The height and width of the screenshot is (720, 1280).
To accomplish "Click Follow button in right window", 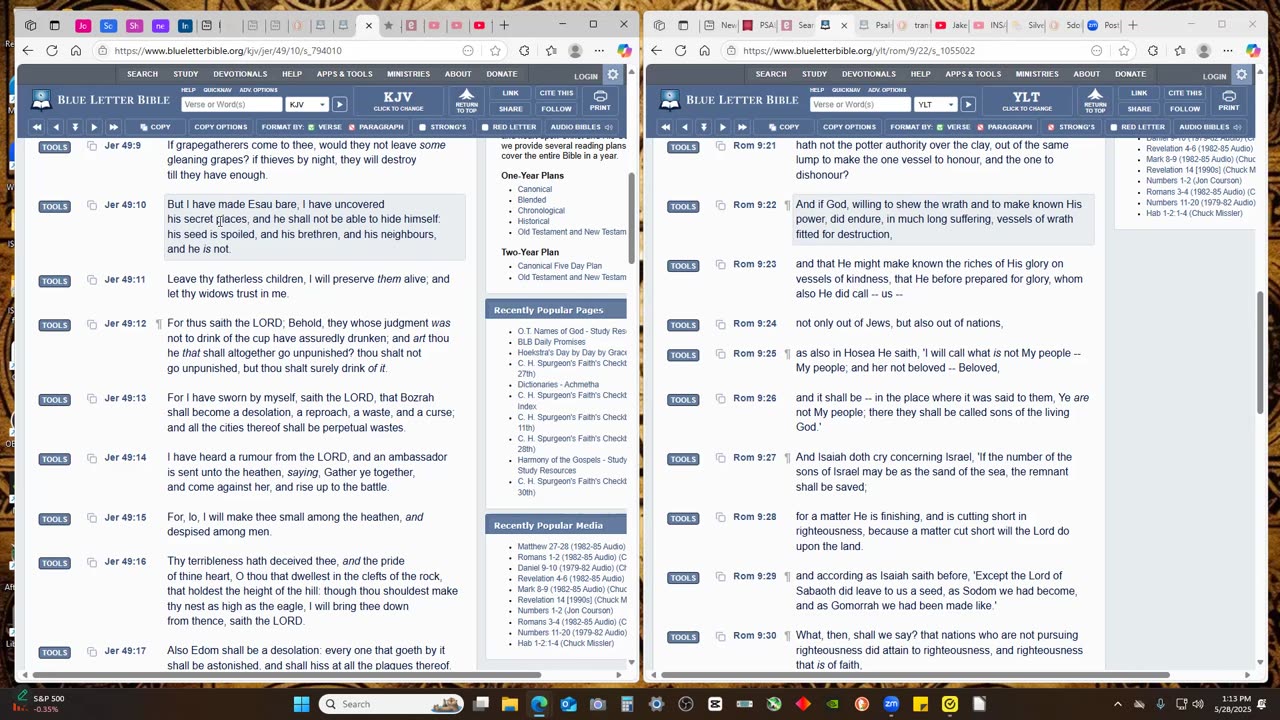I will click(1185, 109).
